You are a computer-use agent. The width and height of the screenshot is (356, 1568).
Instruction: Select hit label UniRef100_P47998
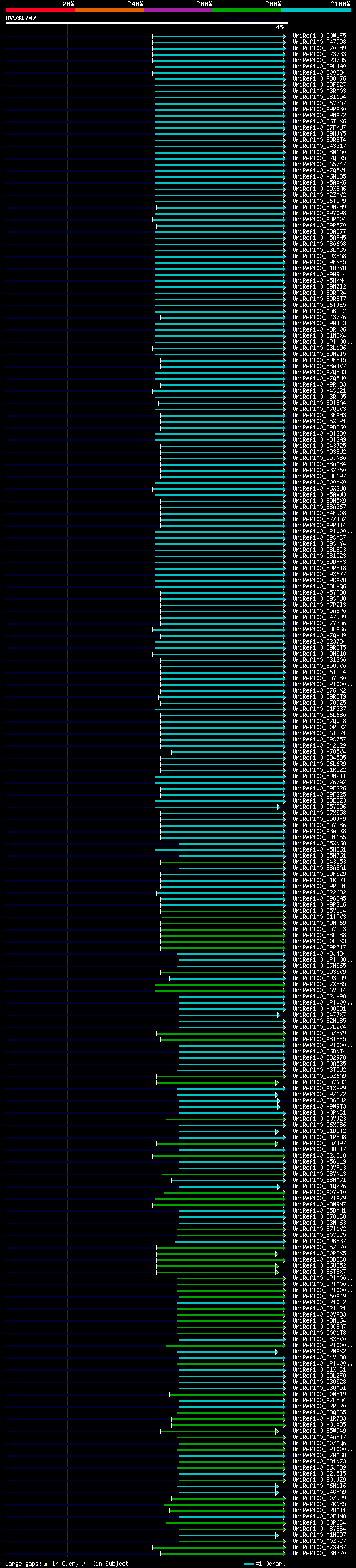(x=319, y=42)
